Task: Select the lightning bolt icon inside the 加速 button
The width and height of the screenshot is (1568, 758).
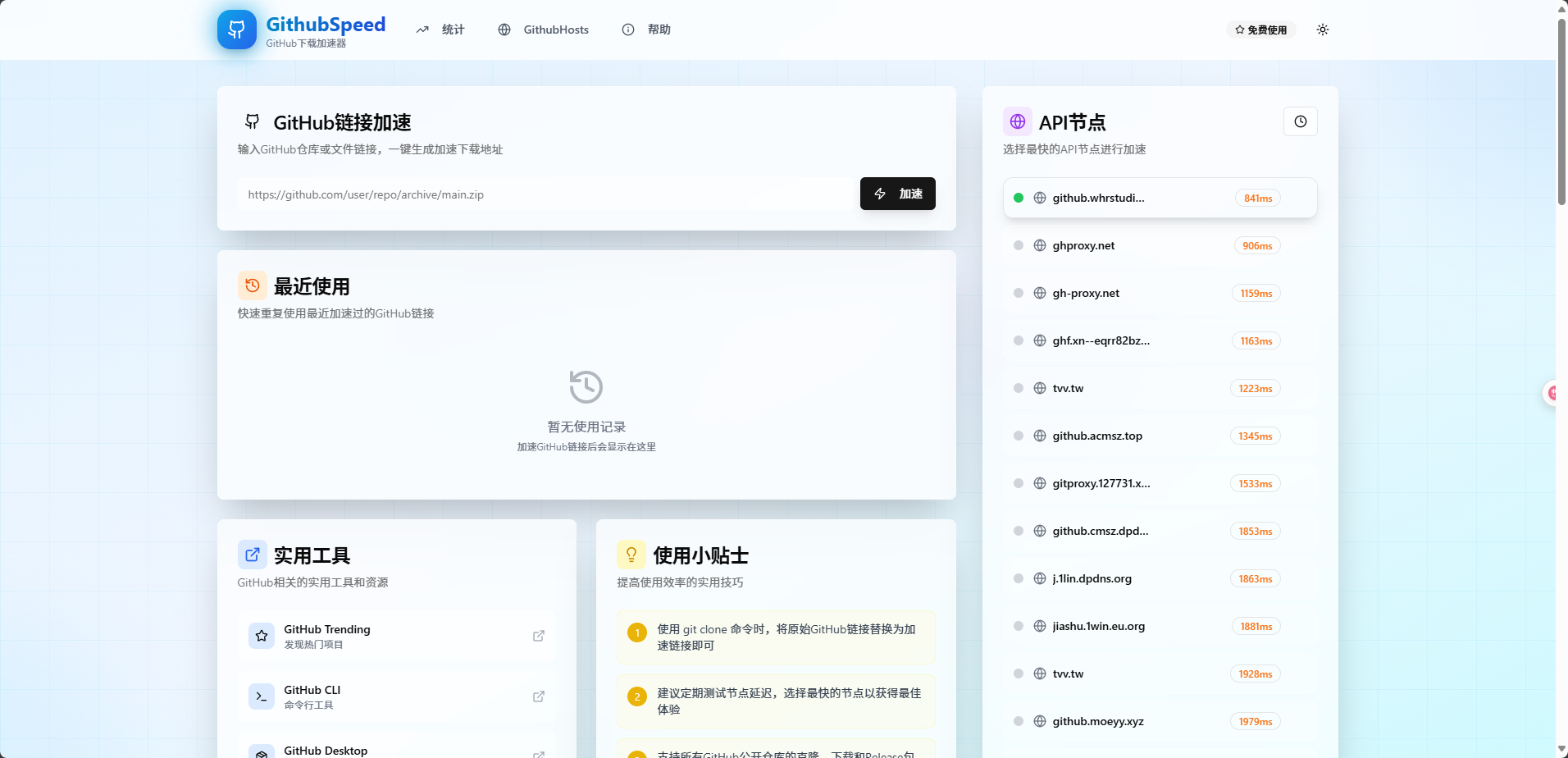Action: [x=880, y=194]
